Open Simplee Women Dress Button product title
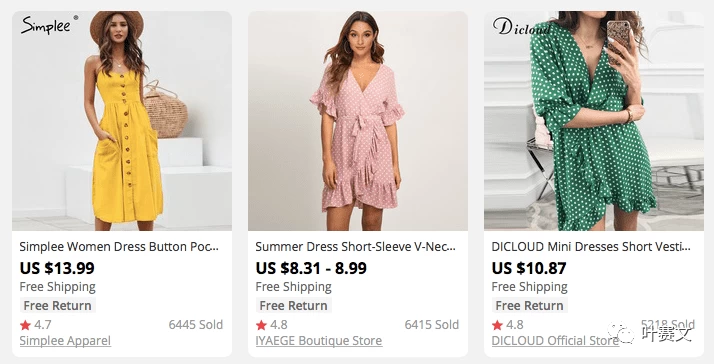The height and width of the screenshot is (364, 714). click(119, 247)
